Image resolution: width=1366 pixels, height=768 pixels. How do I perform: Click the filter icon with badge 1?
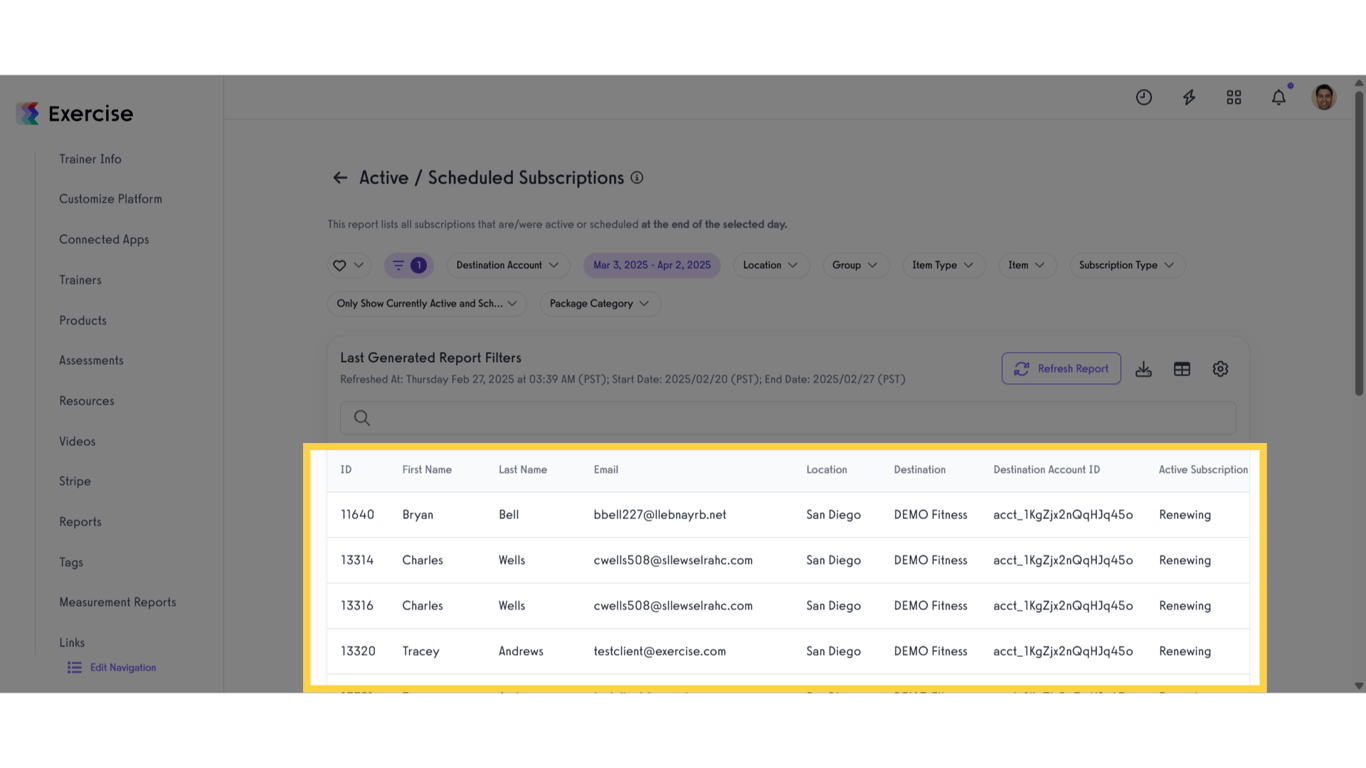408,265
